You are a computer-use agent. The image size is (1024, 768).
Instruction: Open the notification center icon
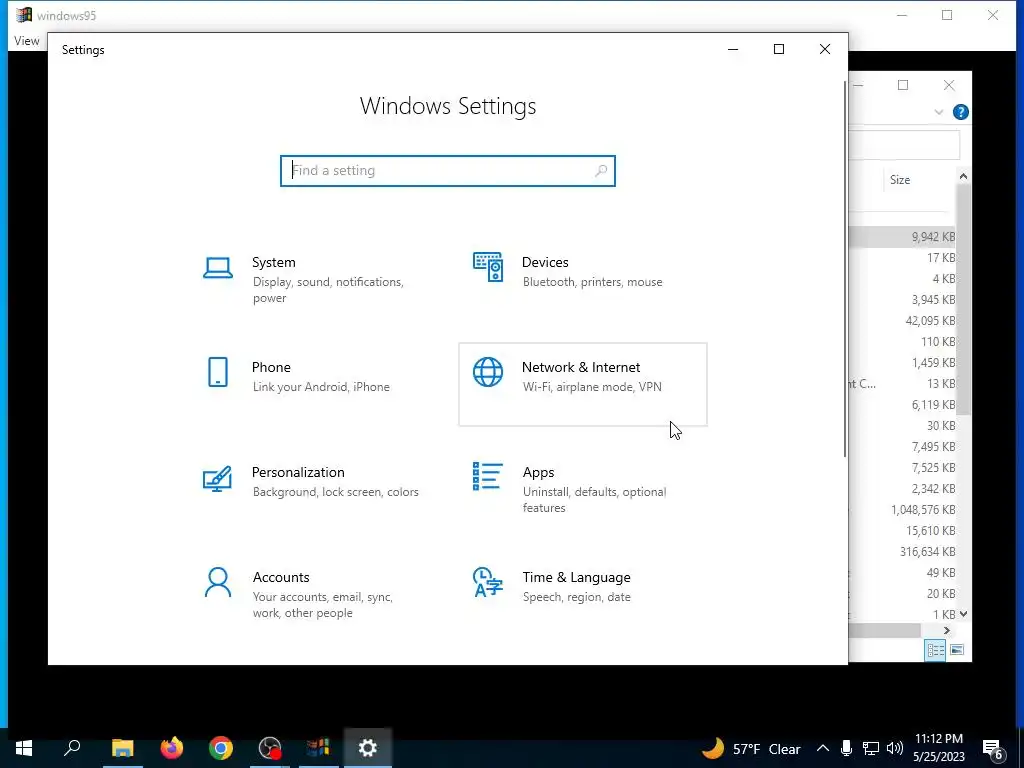pos(994,749)
